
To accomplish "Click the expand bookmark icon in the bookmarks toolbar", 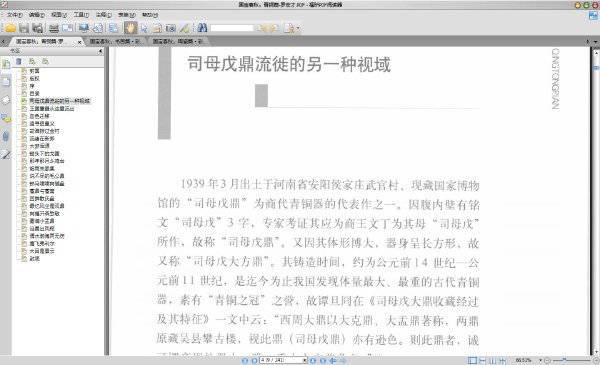I will pos(32,61).
